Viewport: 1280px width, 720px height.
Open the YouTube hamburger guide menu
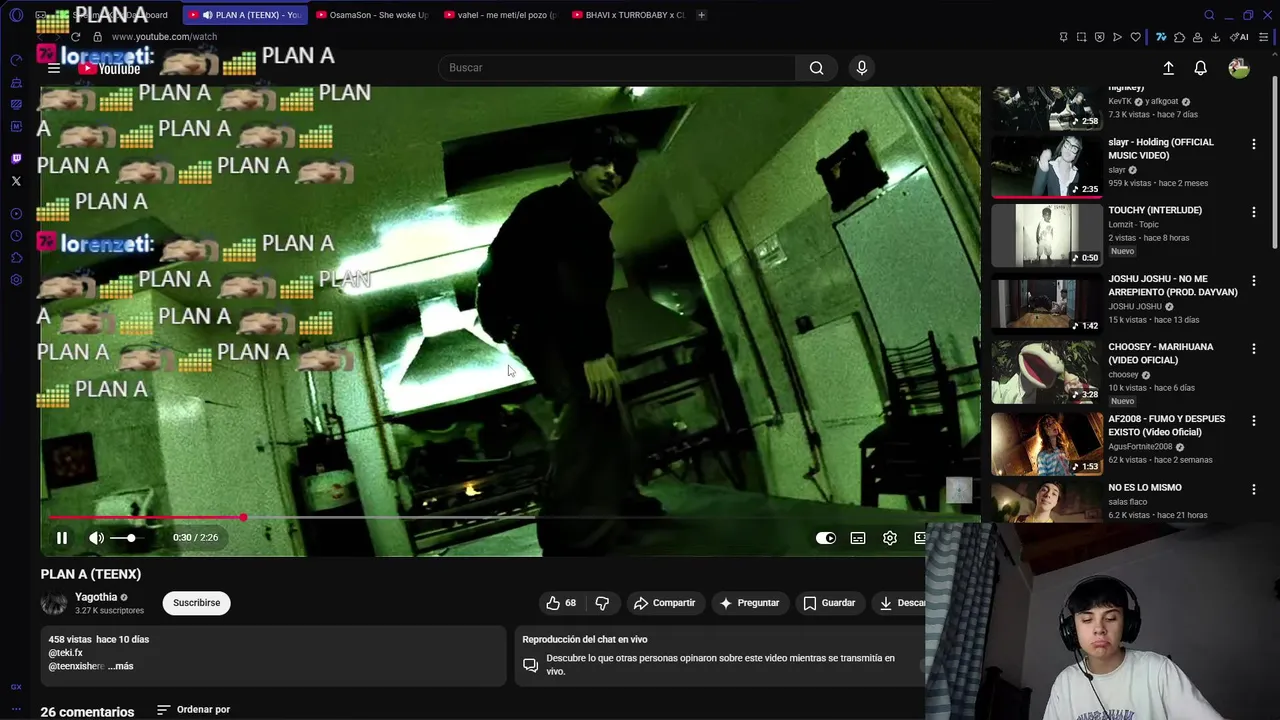click(54, 68)
